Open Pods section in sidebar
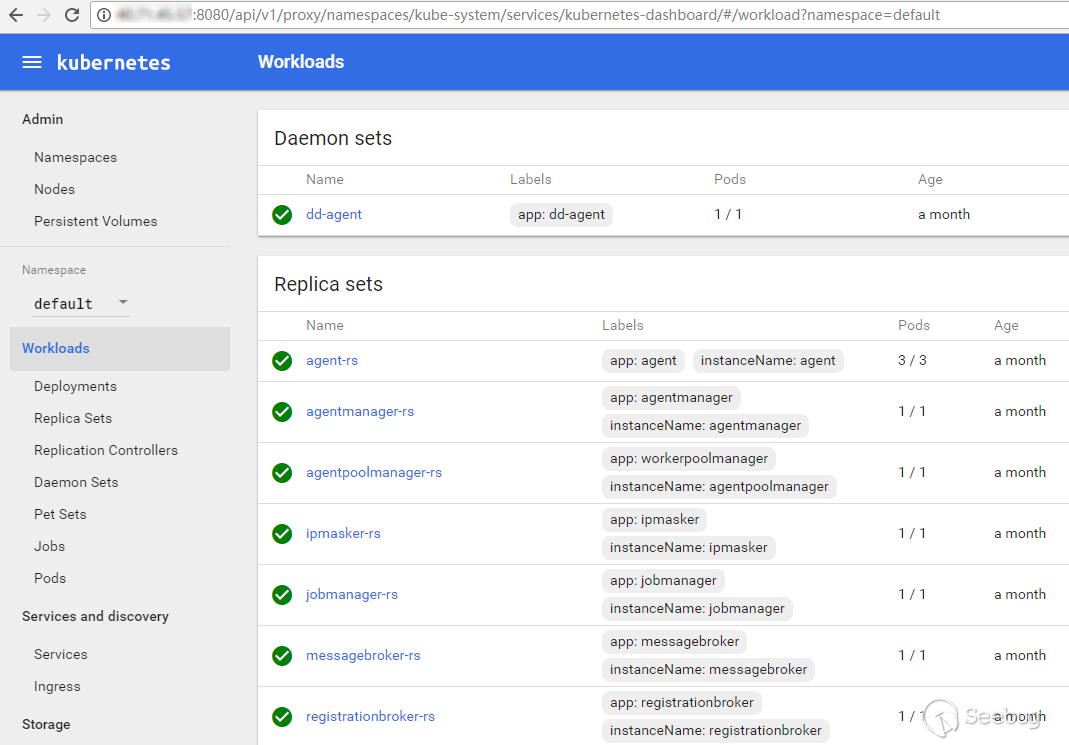The height and width of the screenshot is (745, 1069). tap(50, 578)
